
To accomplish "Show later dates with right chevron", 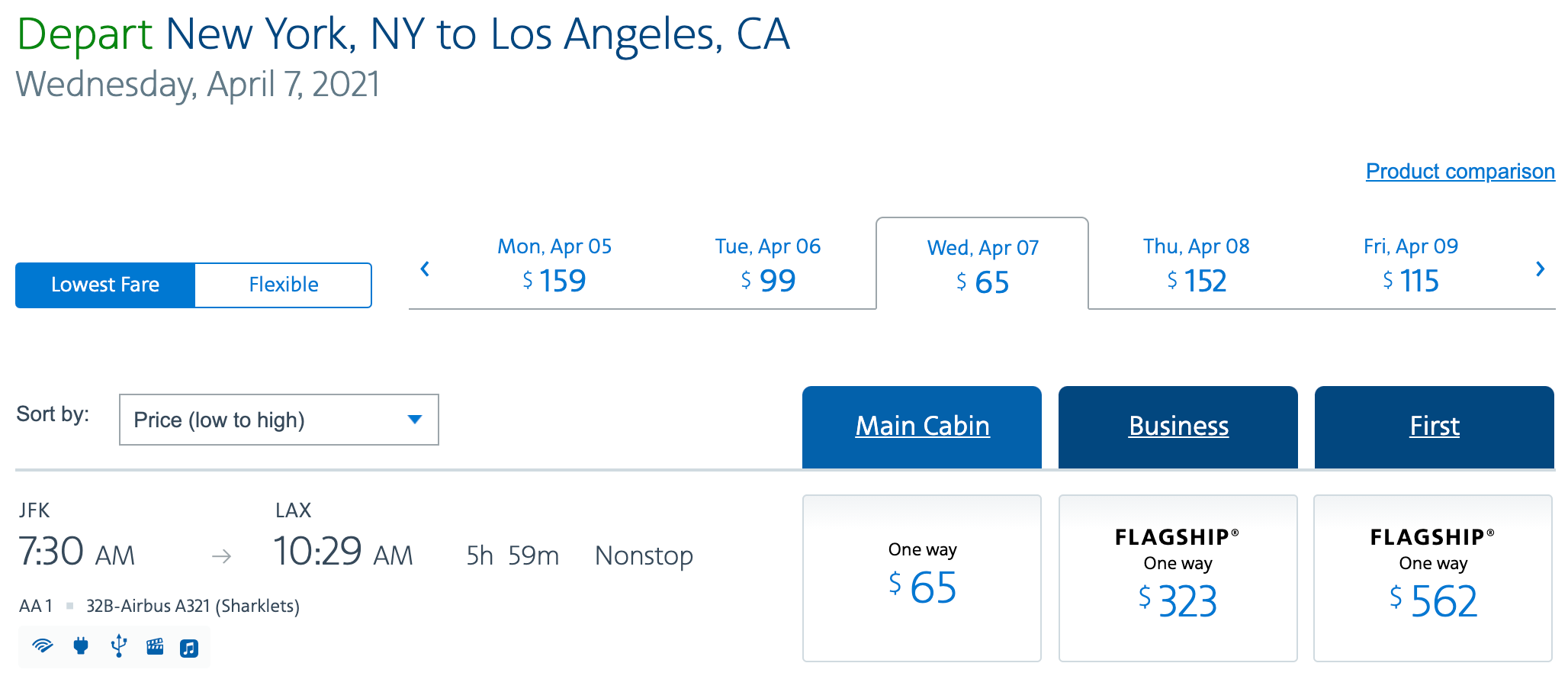I will [x=1540, y=269].
